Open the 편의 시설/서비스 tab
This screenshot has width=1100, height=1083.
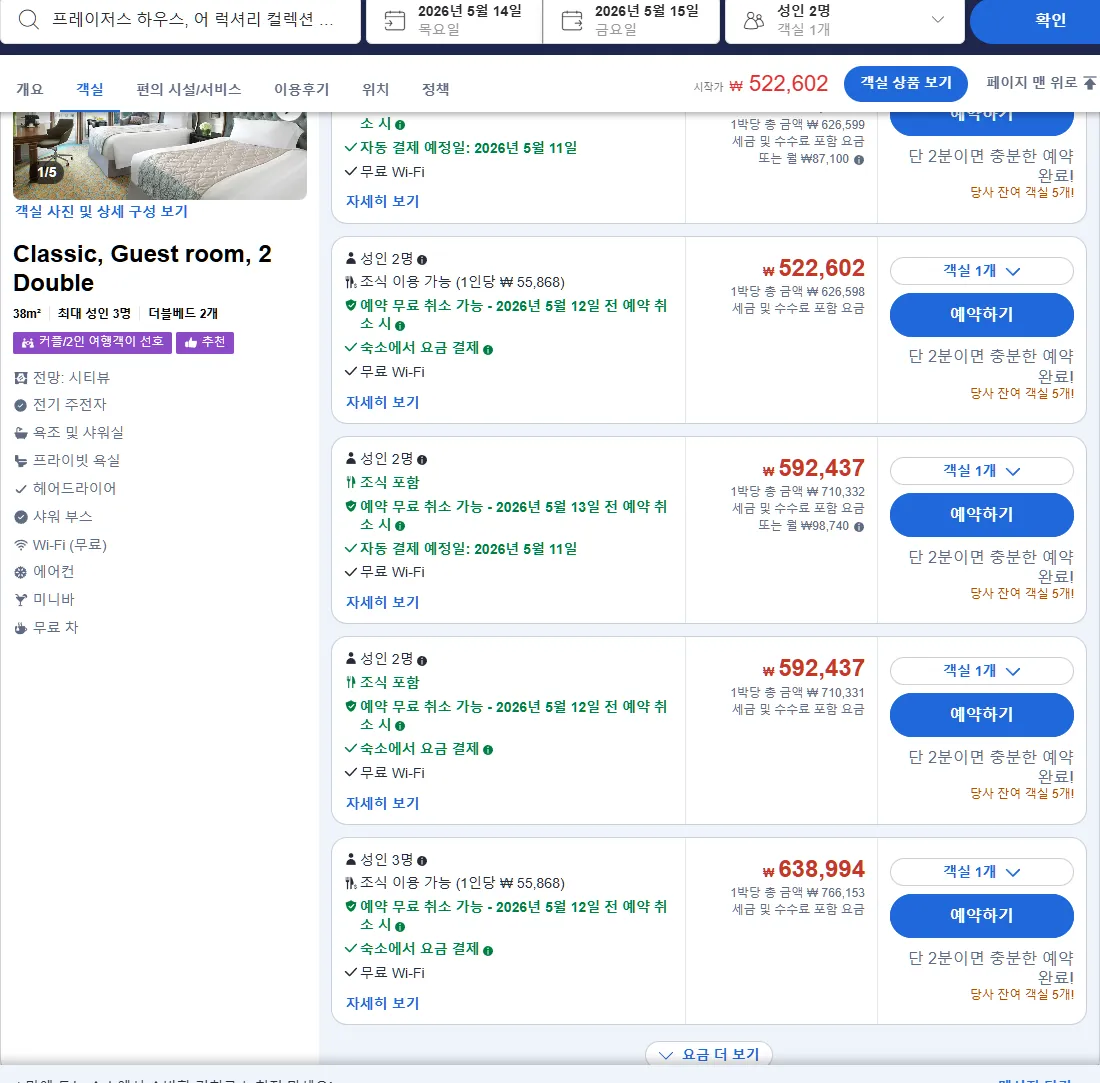[x=188, y=89]
